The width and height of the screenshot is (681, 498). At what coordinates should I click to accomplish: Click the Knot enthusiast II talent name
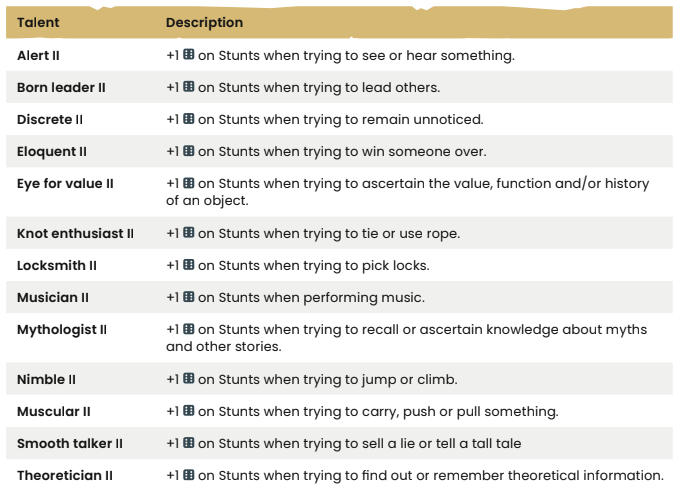point(76,233)
